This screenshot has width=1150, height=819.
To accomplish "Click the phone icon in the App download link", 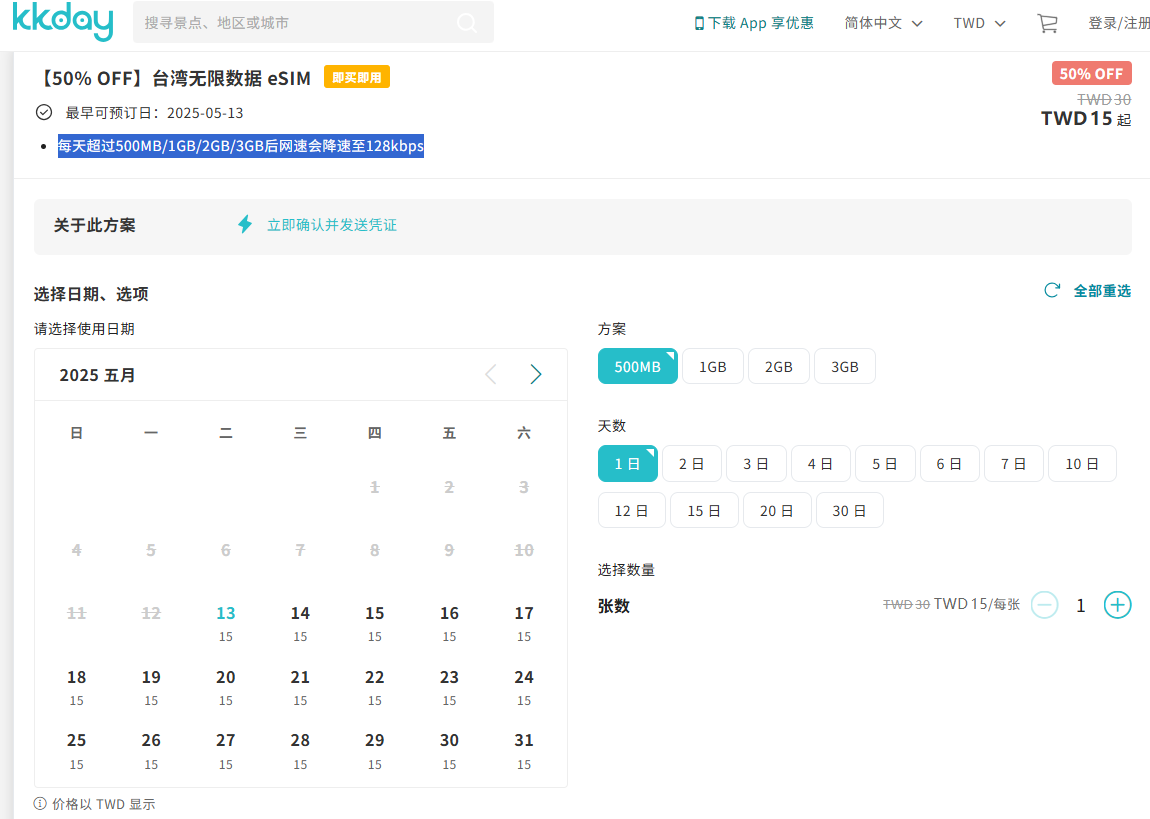I will point(698,22).
